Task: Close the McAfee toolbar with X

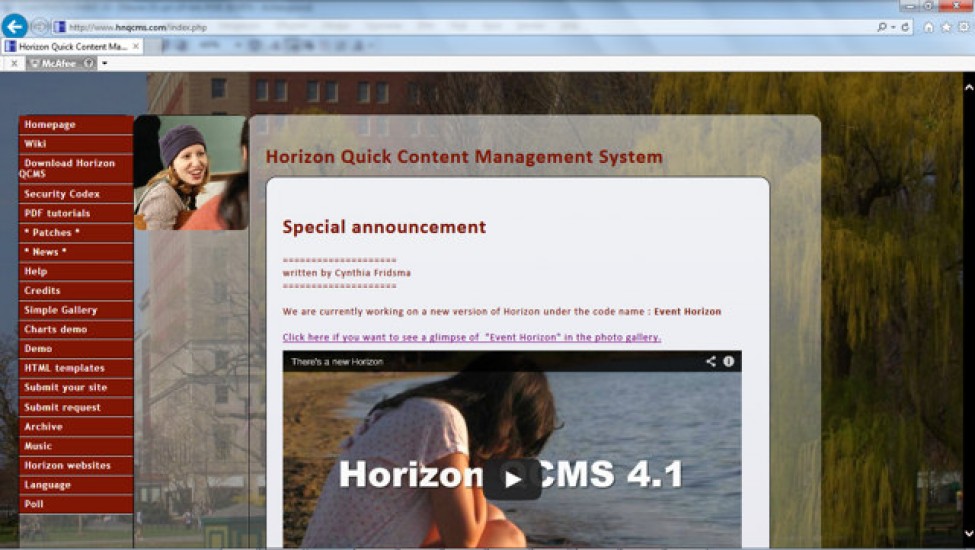Action: coord(14,63)
